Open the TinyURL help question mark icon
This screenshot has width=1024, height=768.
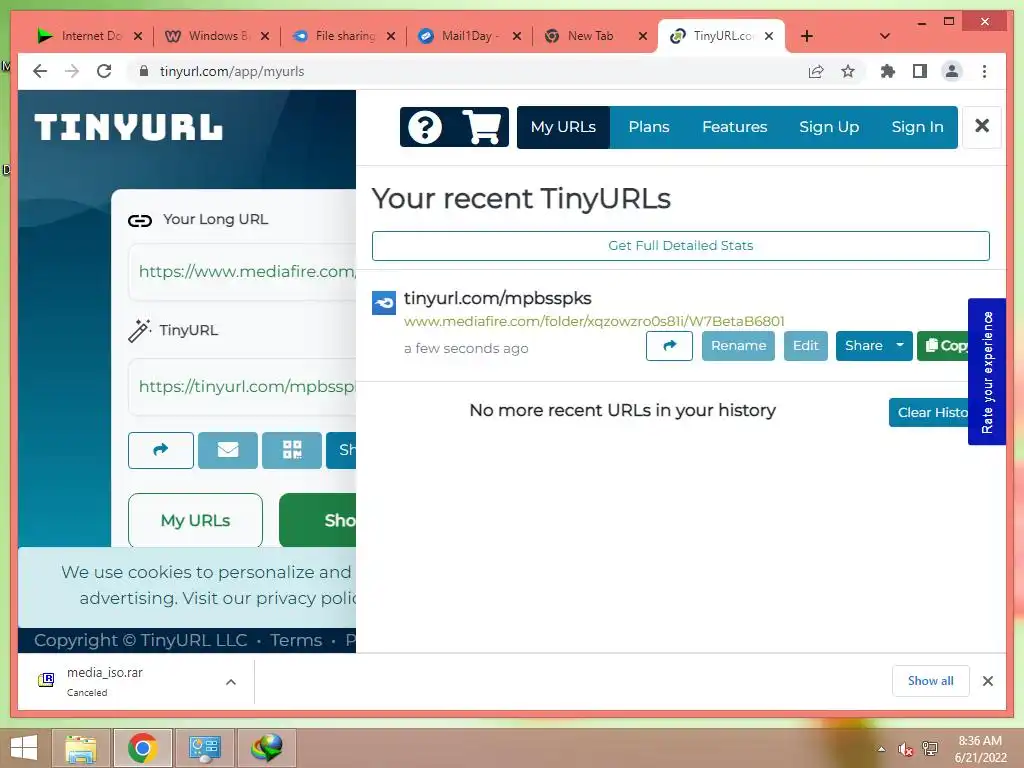tap(424, 127)
